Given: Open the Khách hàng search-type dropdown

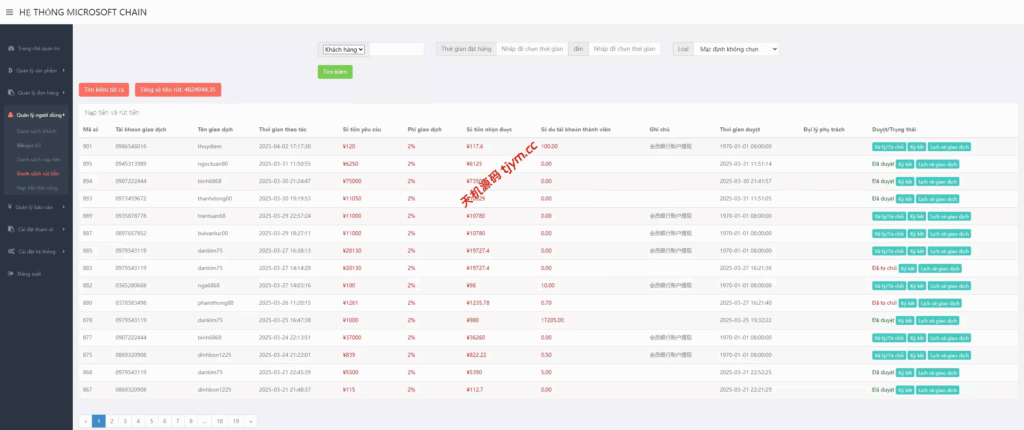Looking at the screenshot, I should (343, 49).
